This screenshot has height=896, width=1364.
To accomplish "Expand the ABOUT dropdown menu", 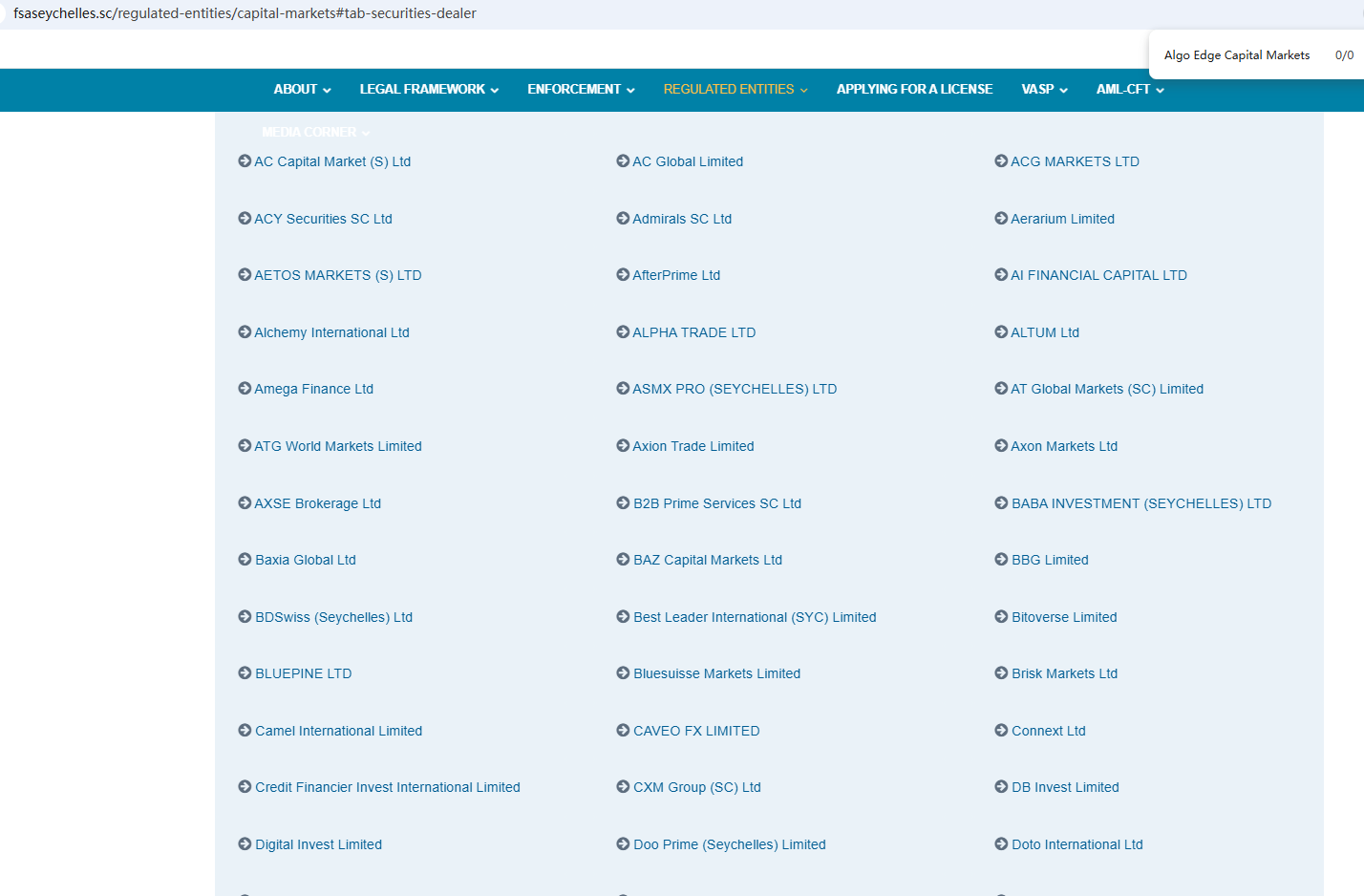I will tap(302, 90).
